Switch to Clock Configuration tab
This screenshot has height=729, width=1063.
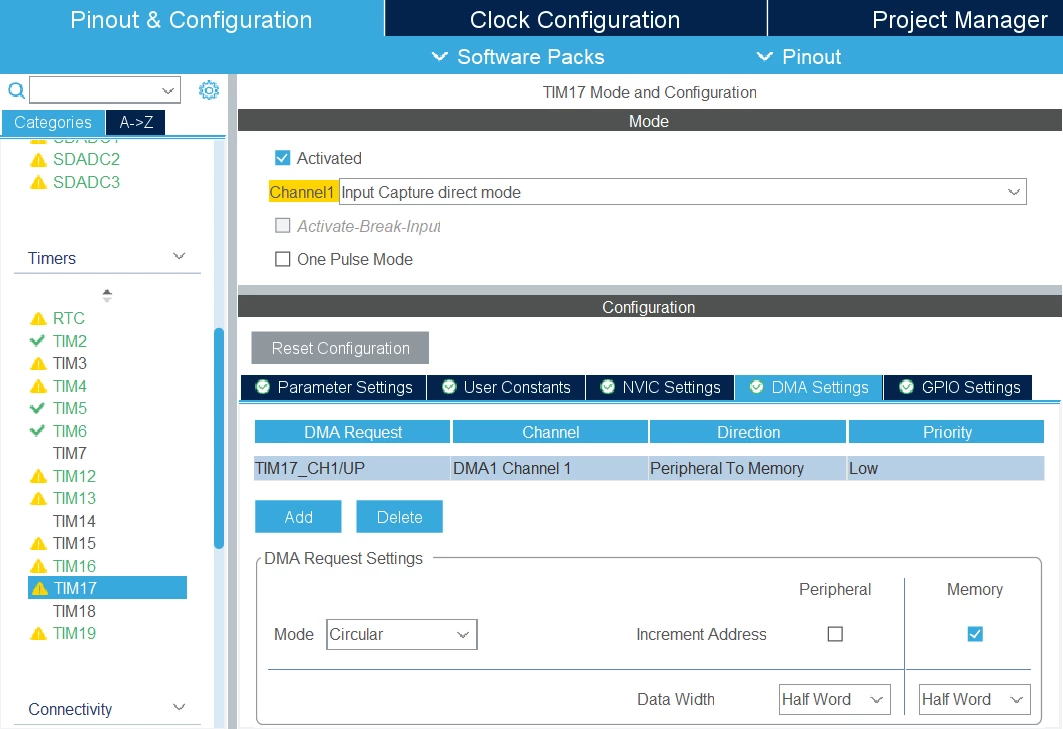tap(576, 19)
